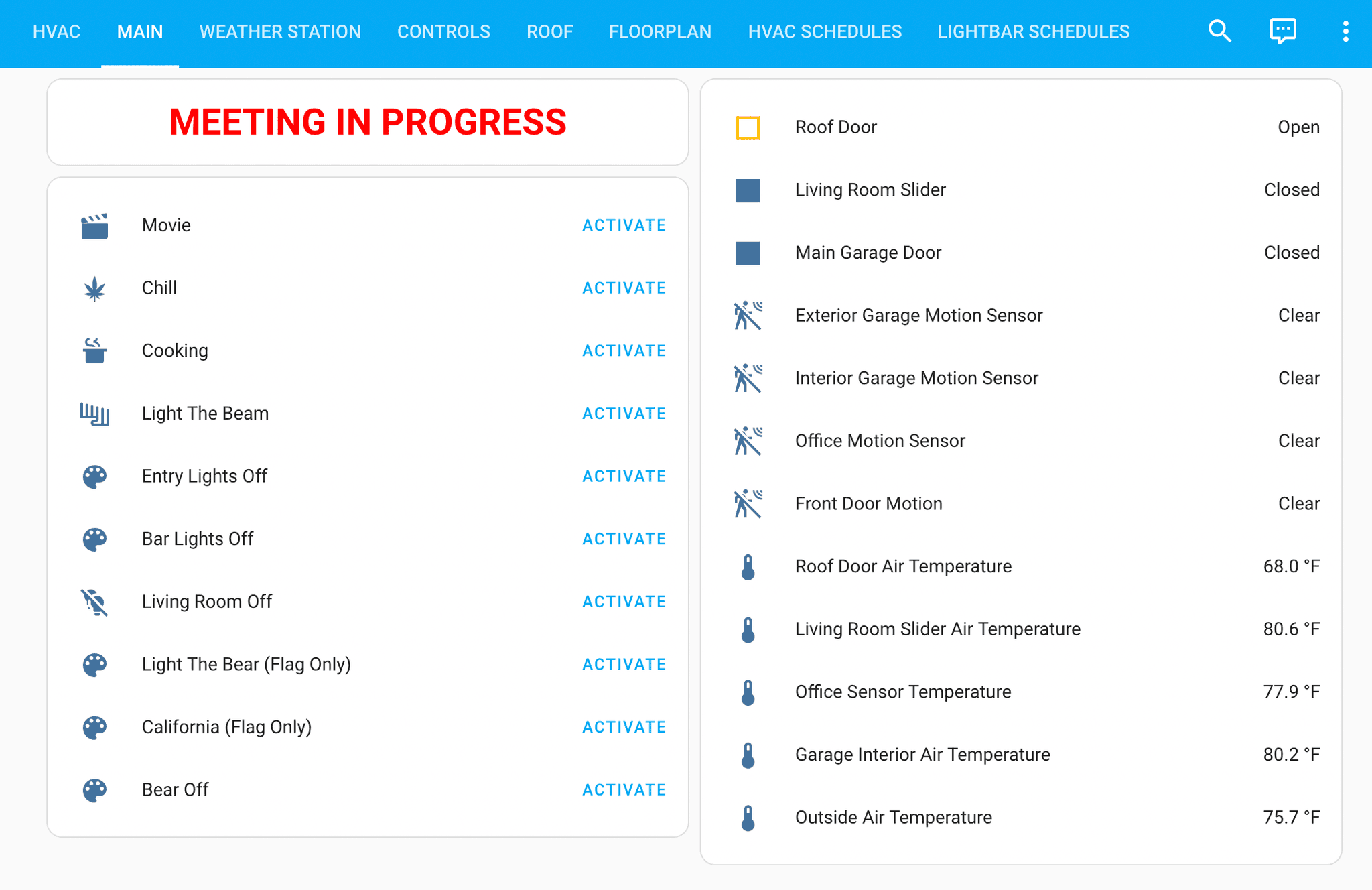
Task: Activate the Bar Lights Off scene
Action: click(x=624, y=539)
